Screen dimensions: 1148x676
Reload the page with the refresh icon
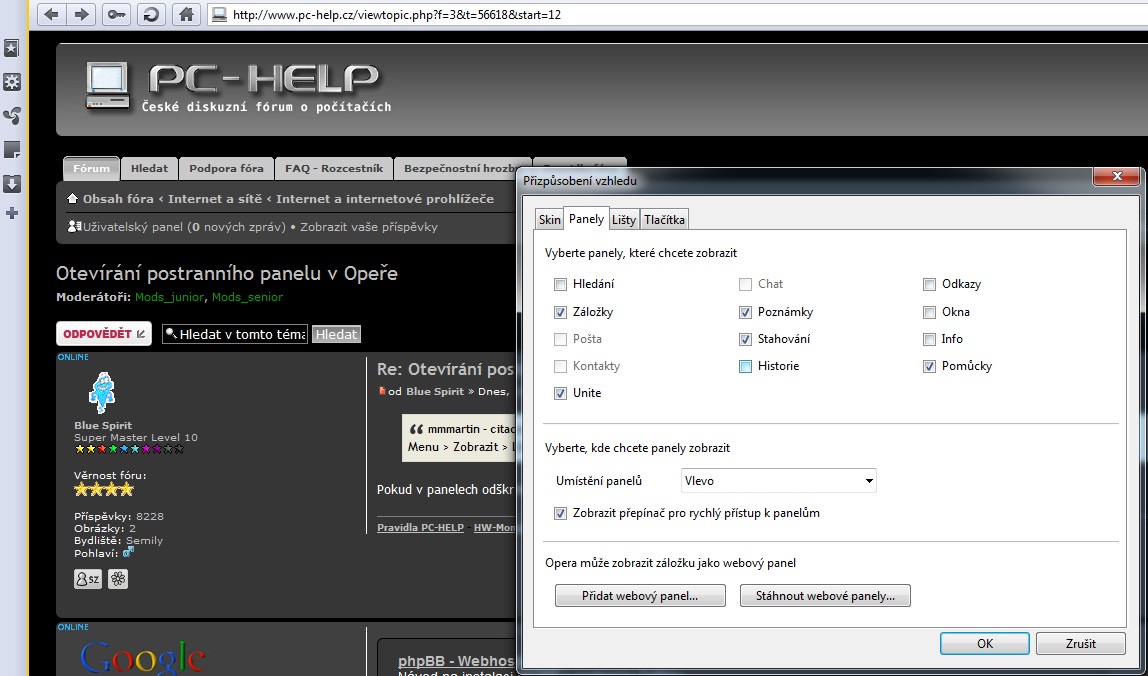click(x=151, y=14)
